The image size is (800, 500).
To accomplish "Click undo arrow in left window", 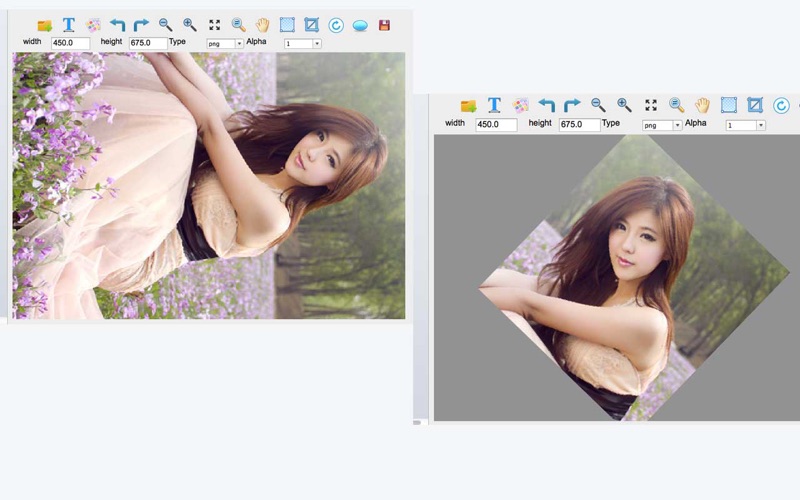I will tap(117, 24).
